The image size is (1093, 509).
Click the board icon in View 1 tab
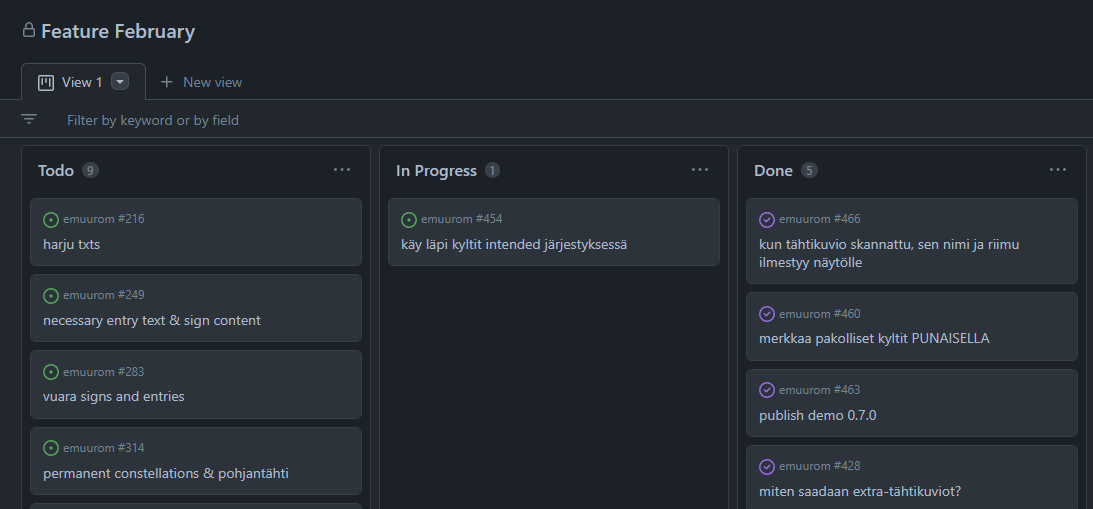coord(46,82)
